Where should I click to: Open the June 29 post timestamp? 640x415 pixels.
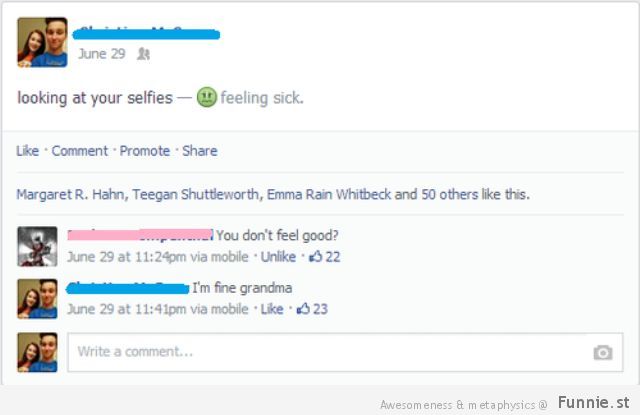point(102,54)
